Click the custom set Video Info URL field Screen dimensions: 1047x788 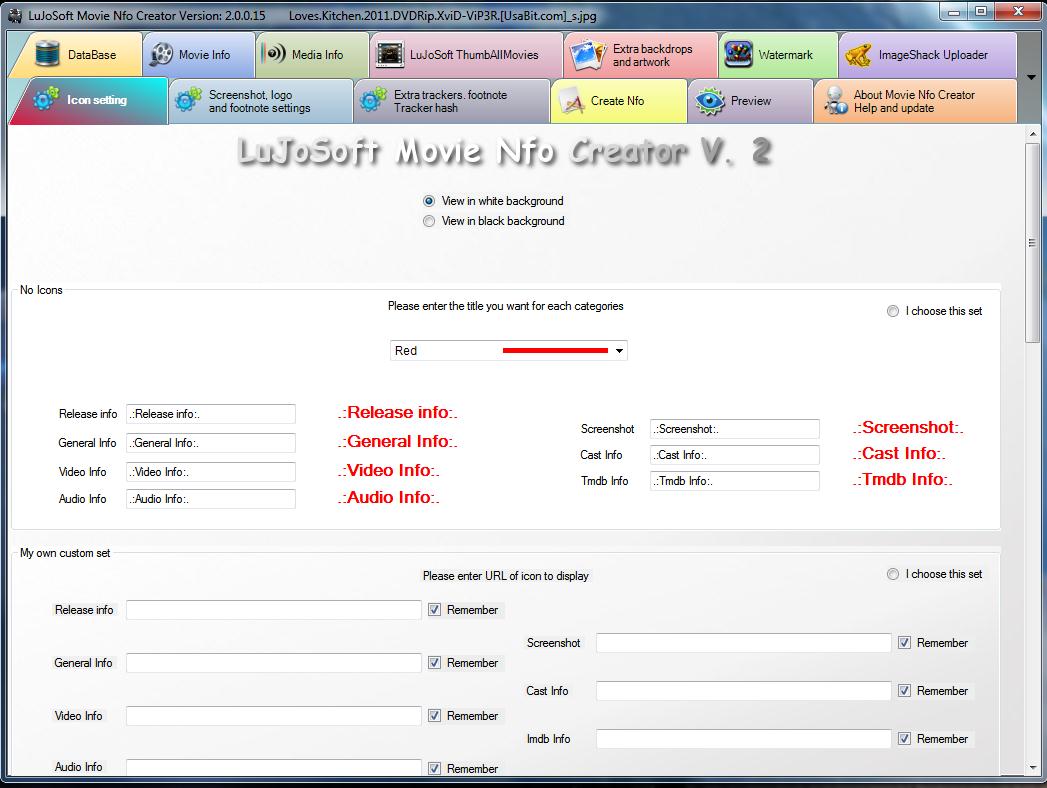(274, 716)
